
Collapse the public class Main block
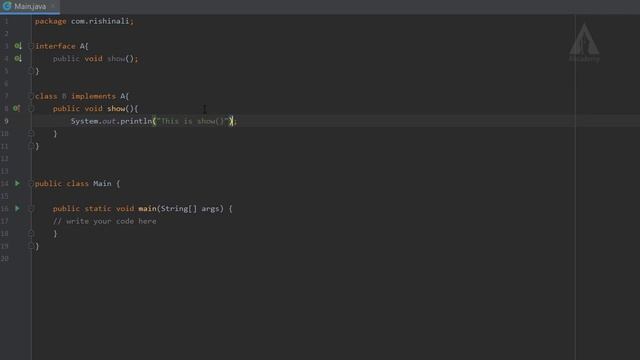tap(31, 184)
